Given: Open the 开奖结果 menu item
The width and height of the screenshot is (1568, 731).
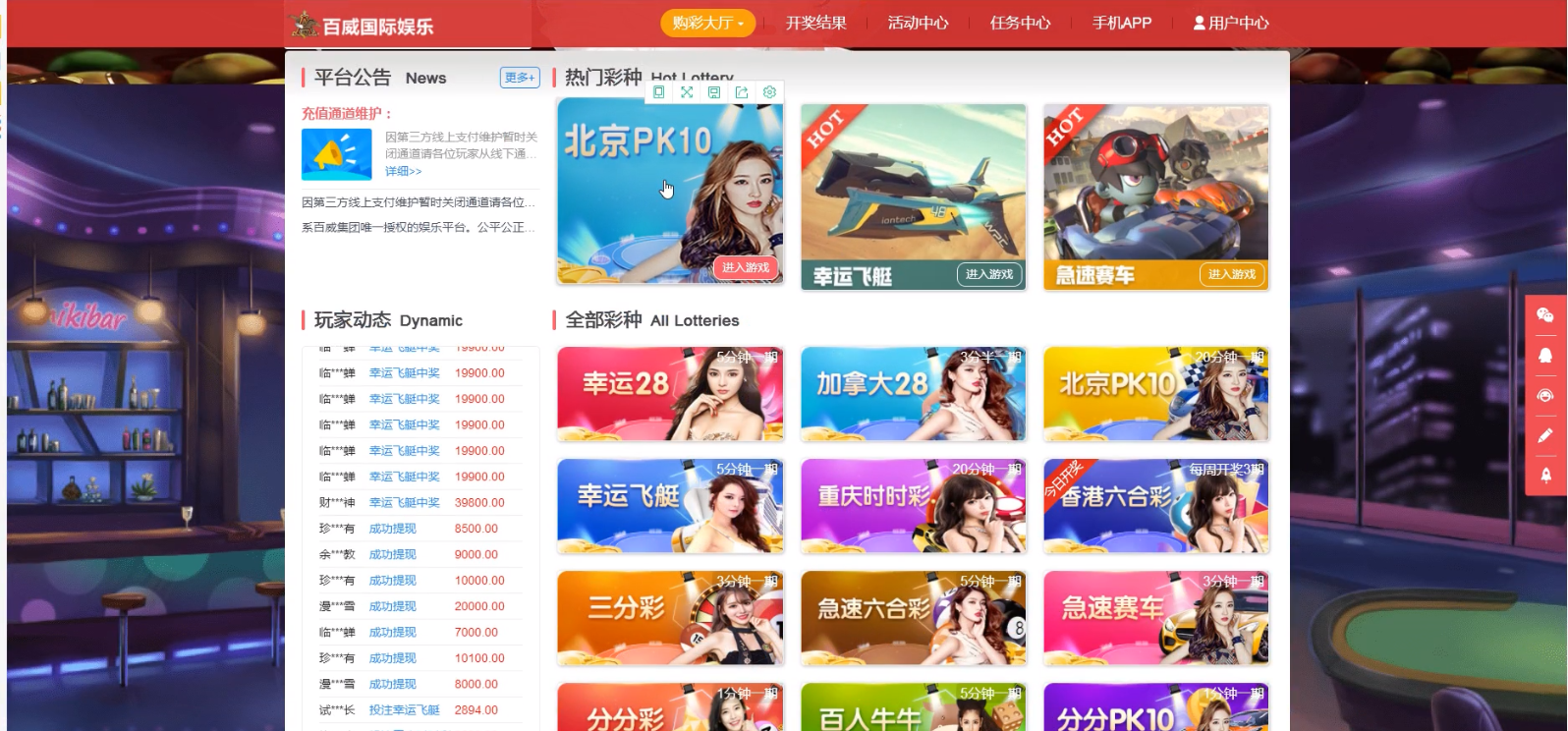Looking at the screenshot, I should [815, 23].
